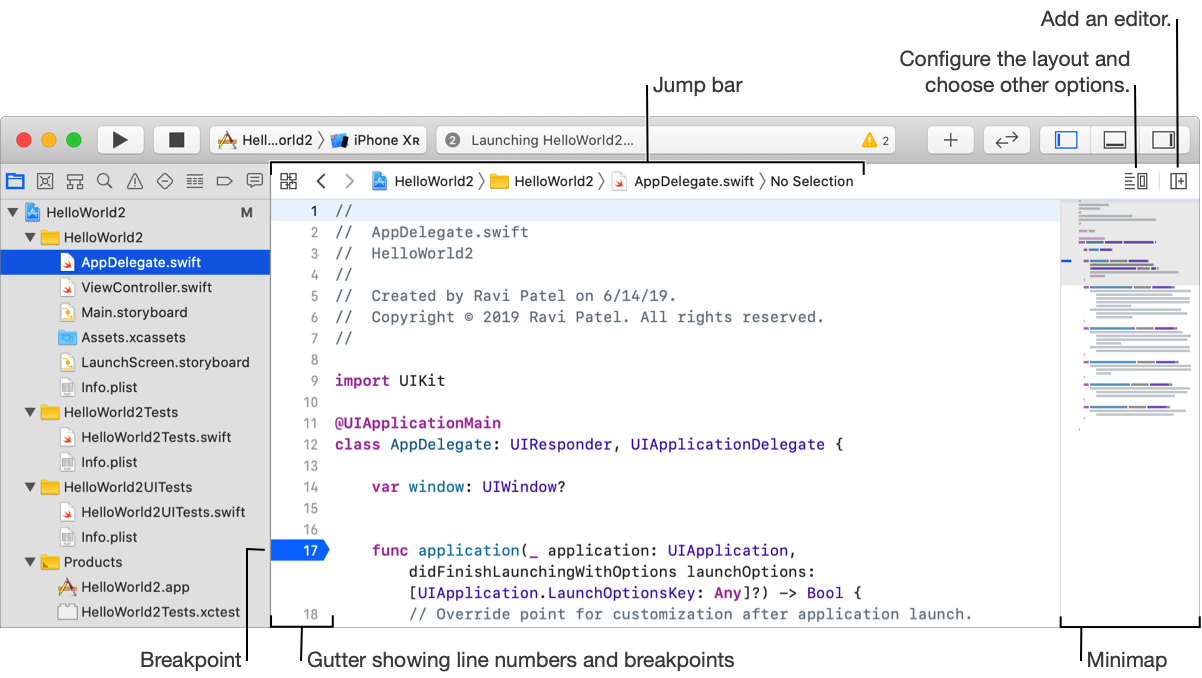Image resolution: width=1202 pixels, height=678 pixels.
Task: Open the Test navigator diamond icon
Action: coord(165,181)
